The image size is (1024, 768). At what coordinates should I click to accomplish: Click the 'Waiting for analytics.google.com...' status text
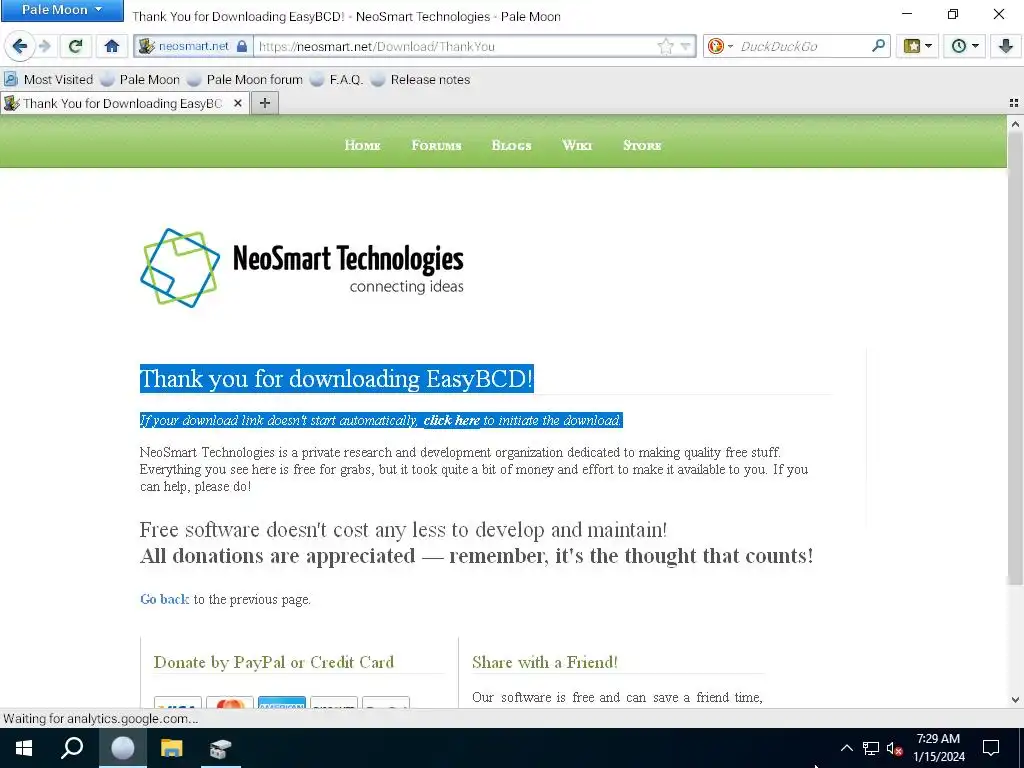click(x=100, y=719)
